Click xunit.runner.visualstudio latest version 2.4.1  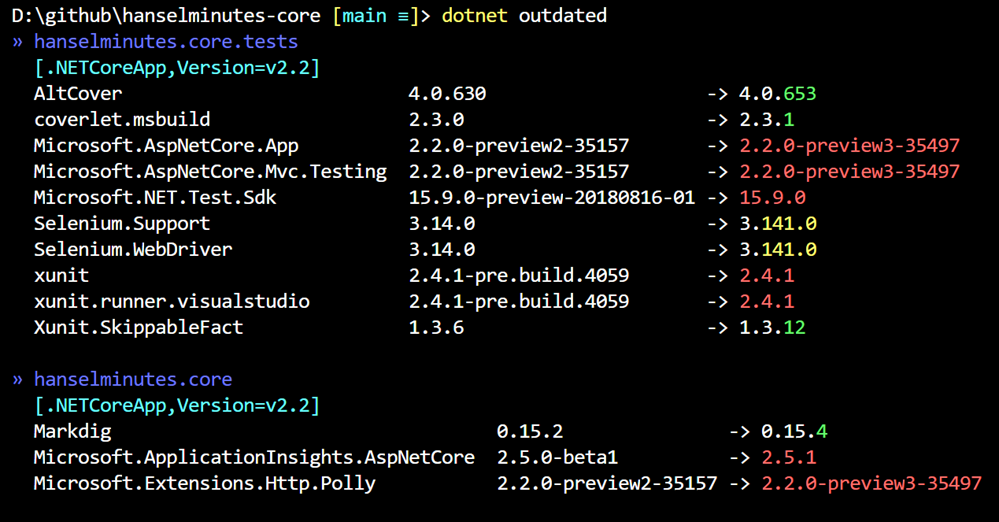pyautogui.click(x=766, y=301)
